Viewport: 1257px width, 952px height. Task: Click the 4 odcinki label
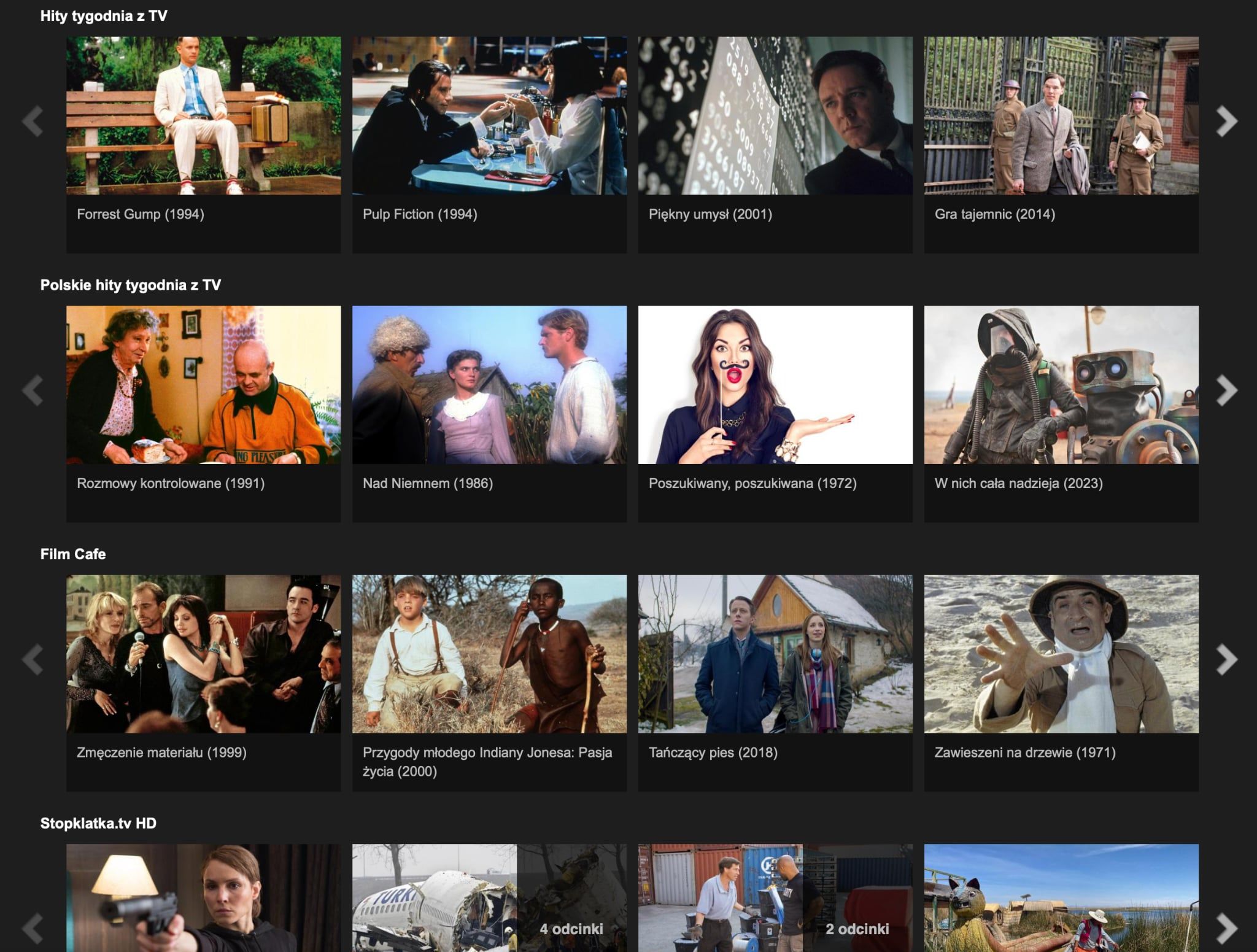[x=571, y=929]
